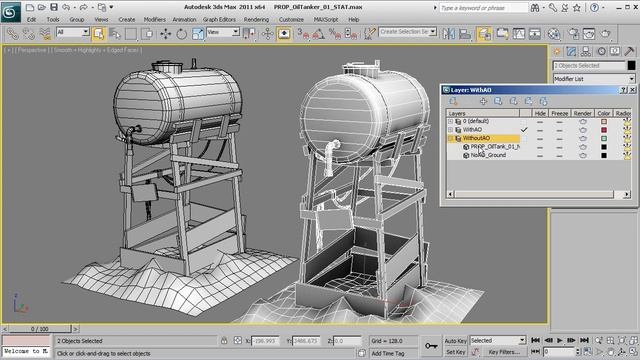
Task: Open the quick access toolbar dropdown arrow
Action: (111, 7)
